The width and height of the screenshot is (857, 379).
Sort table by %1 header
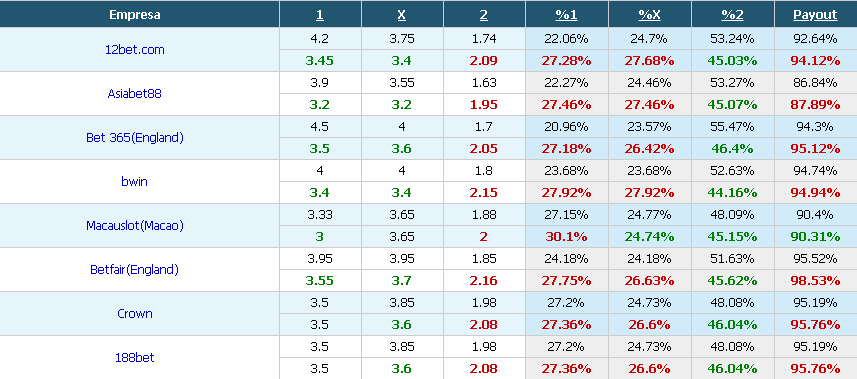point(566,15)
